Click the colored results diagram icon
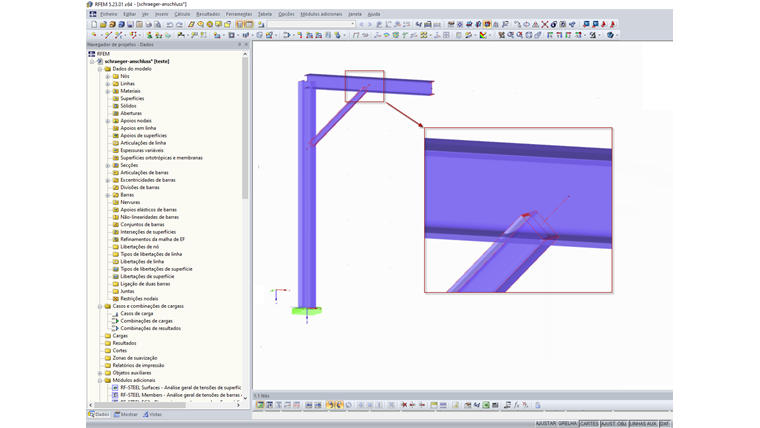This screenshot has width=760, height=428. tap(483, 35)
